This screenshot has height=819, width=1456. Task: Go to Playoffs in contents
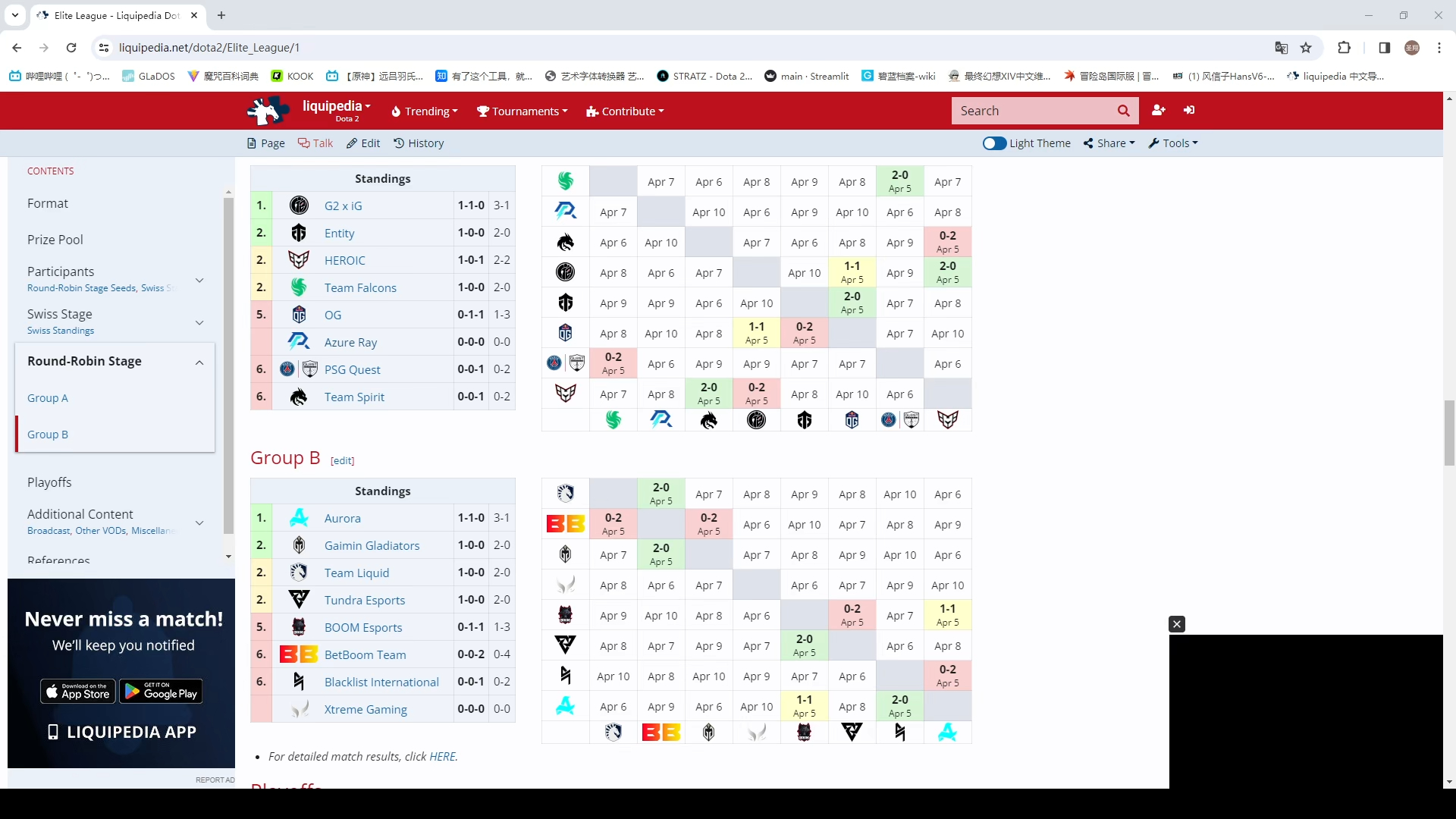(49, 482)
